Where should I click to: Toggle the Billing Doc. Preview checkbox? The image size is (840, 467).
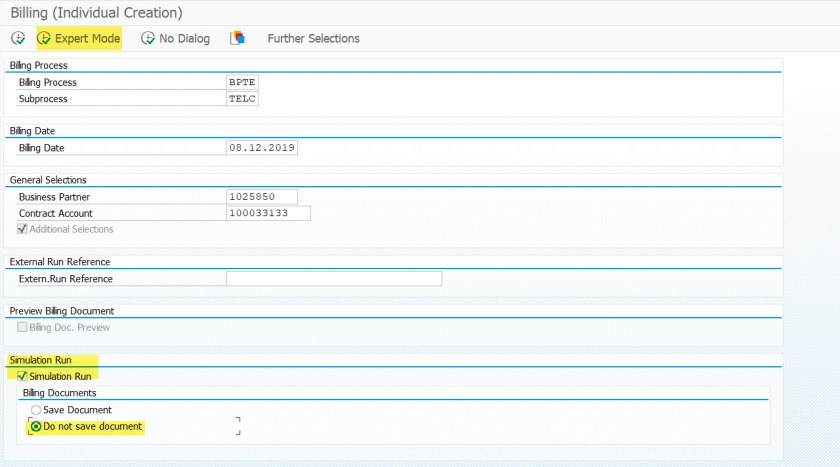coord(22,327)
